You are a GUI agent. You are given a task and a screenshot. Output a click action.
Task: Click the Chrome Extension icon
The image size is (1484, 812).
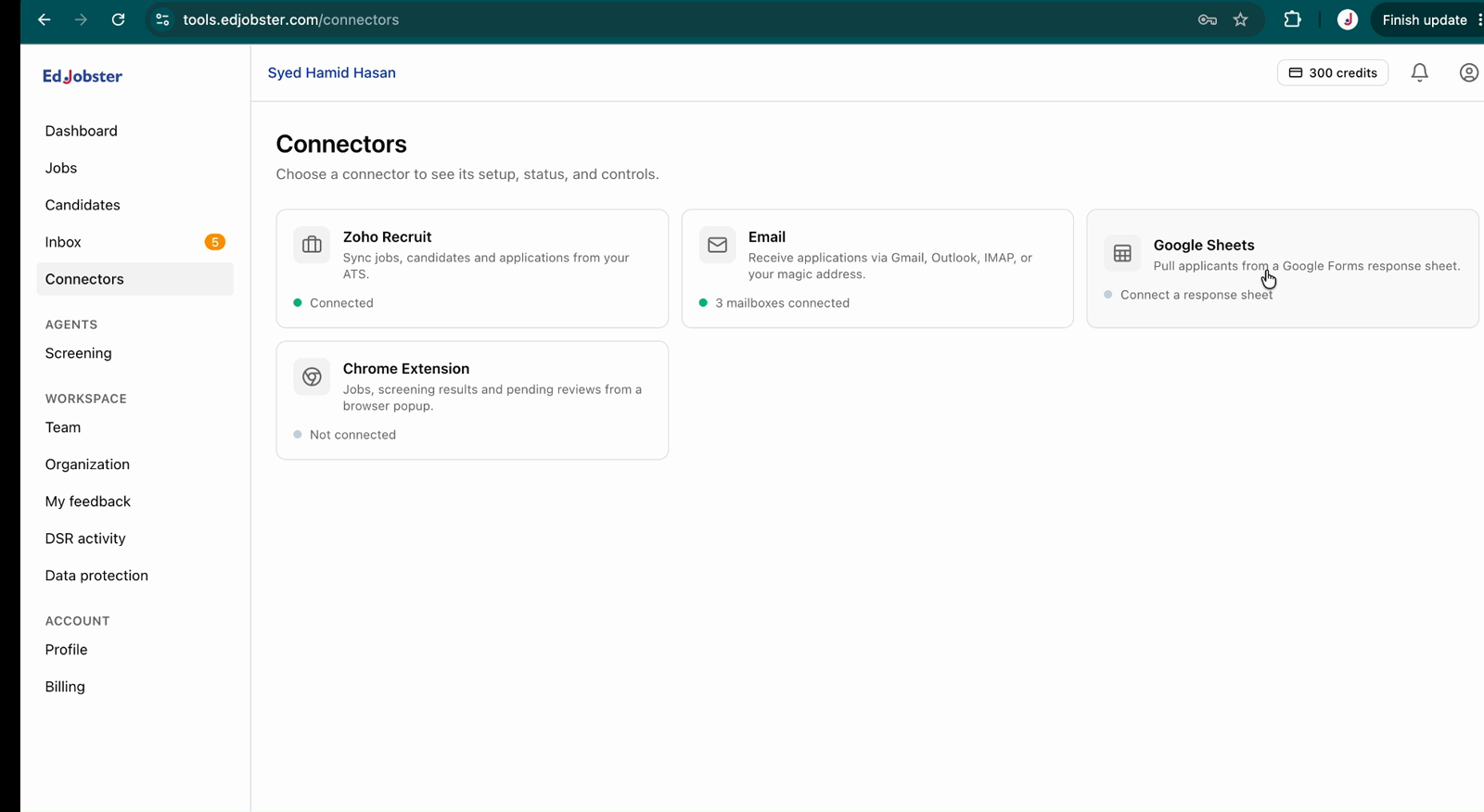[312, 376]
